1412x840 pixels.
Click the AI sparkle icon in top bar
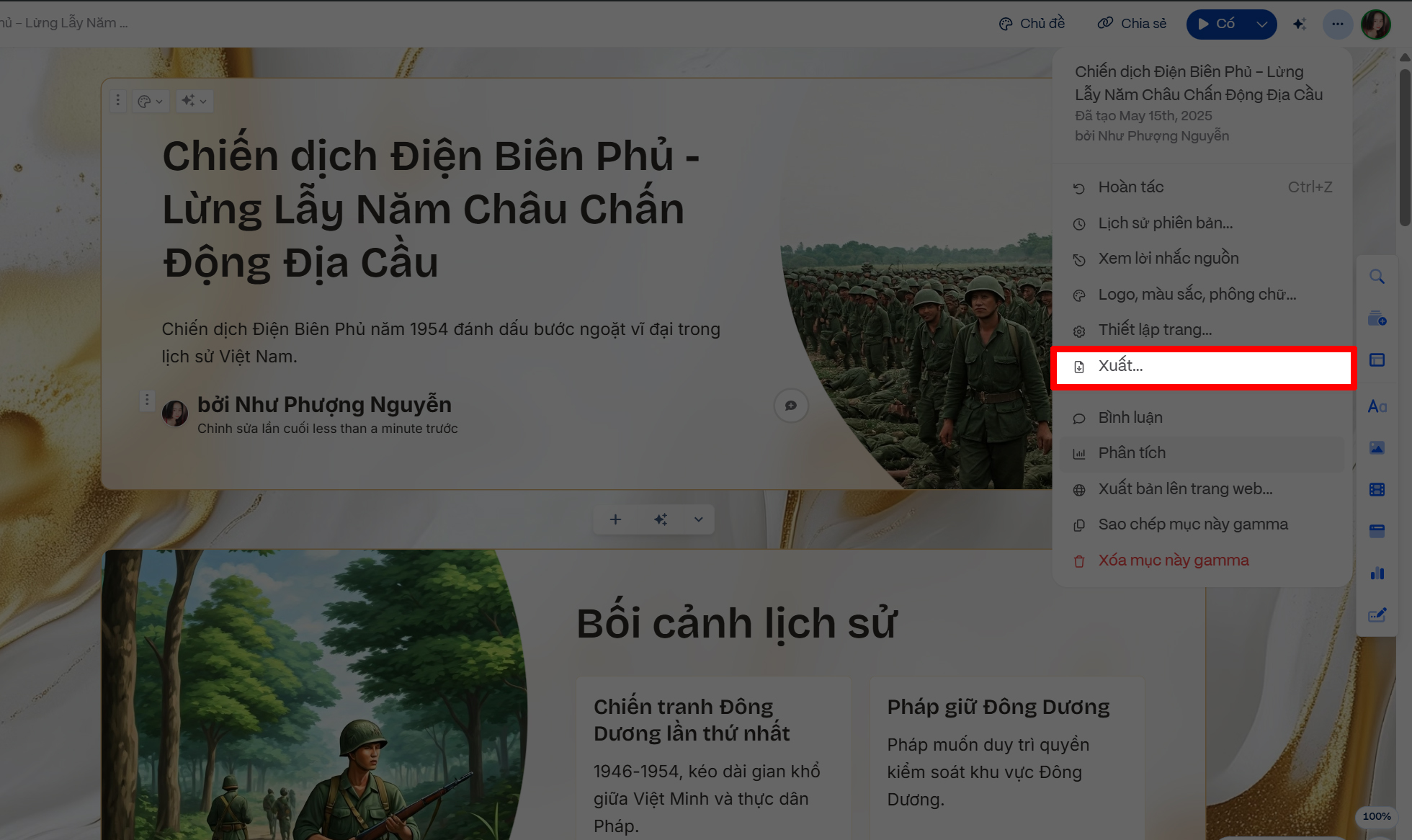point(1300,24)
